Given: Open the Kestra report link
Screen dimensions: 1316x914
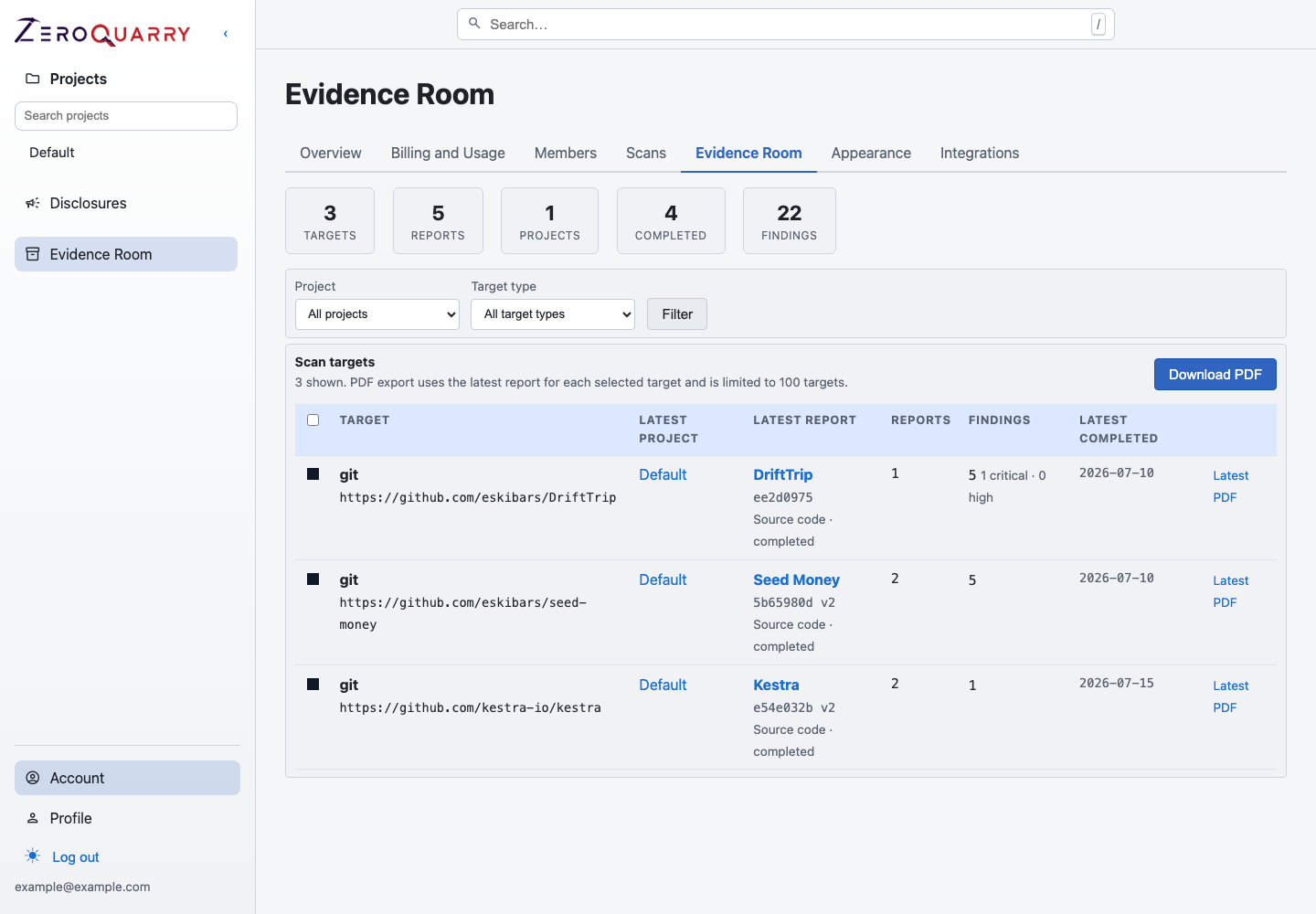Looking at the screenshot, I should (x=776, y=685).
